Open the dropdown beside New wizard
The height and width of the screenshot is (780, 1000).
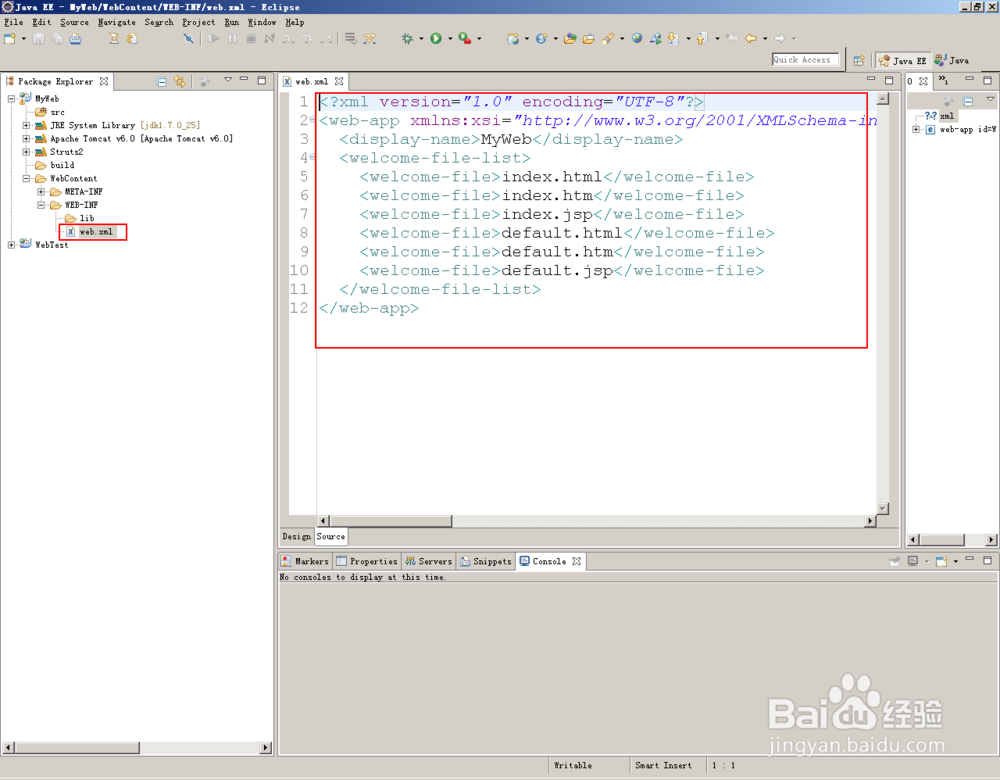pyautogui.click(x=24, y=39)
